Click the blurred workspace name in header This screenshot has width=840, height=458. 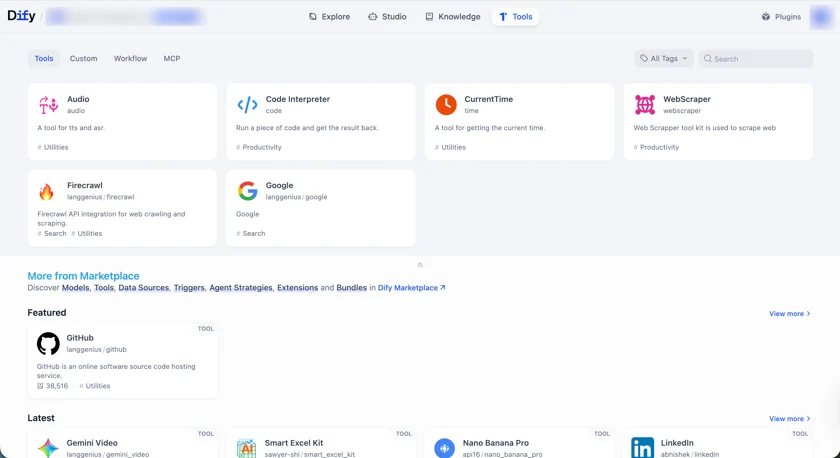point(124,17)
